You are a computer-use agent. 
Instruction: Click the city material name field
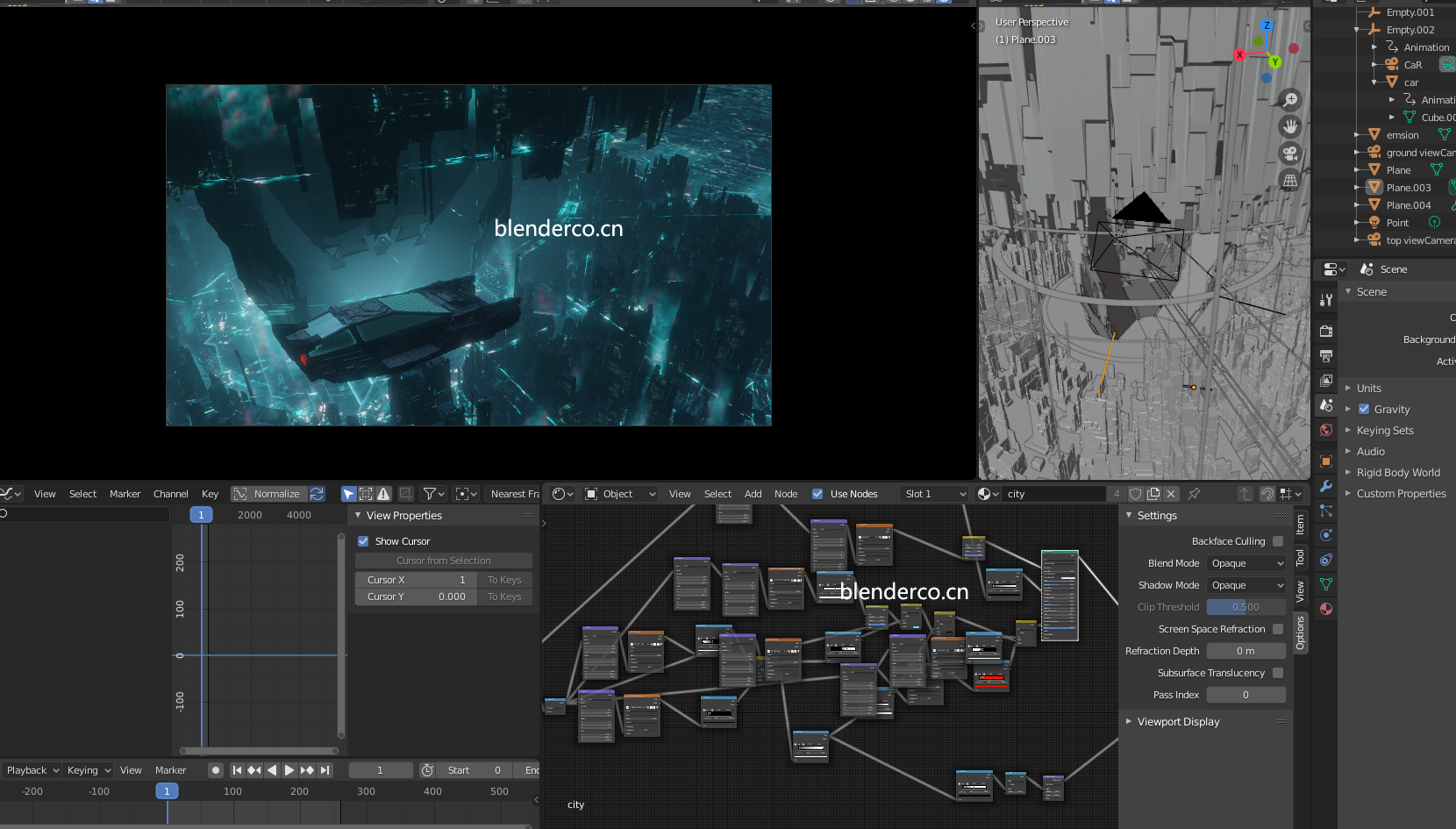tap(1054, 494)
